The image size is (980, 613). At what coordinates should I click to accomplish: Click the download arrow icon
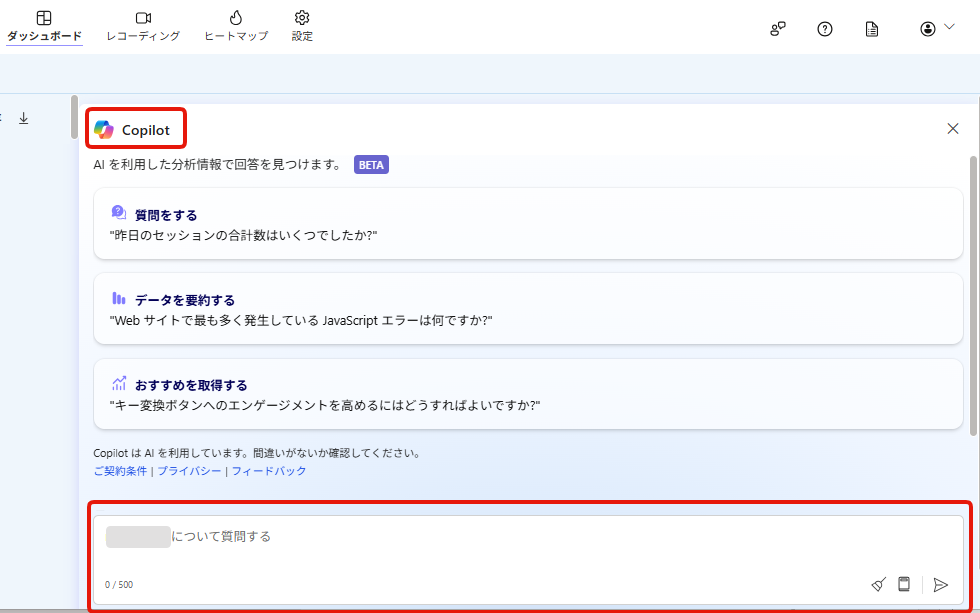coord(24,118)
